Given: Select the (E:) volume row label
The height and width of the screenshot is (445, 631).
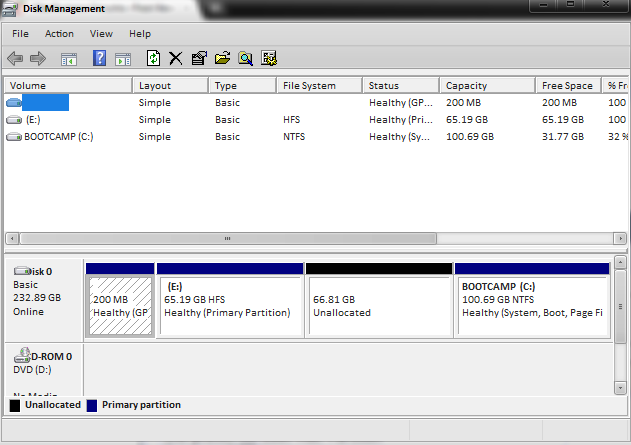Looking at the screenshot, I should click(33, 119).
